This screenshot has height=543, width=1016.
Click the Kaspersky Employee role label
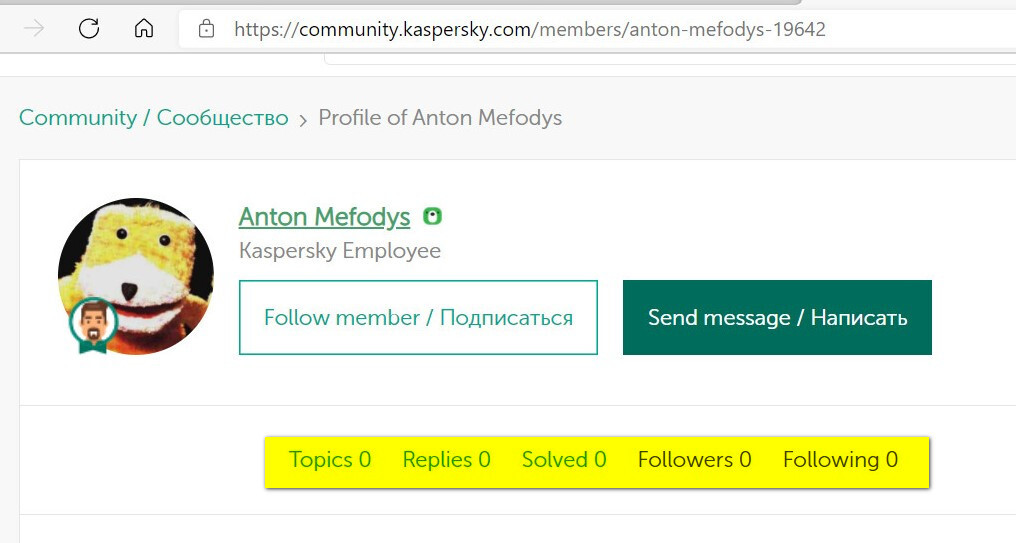[339, 250]
